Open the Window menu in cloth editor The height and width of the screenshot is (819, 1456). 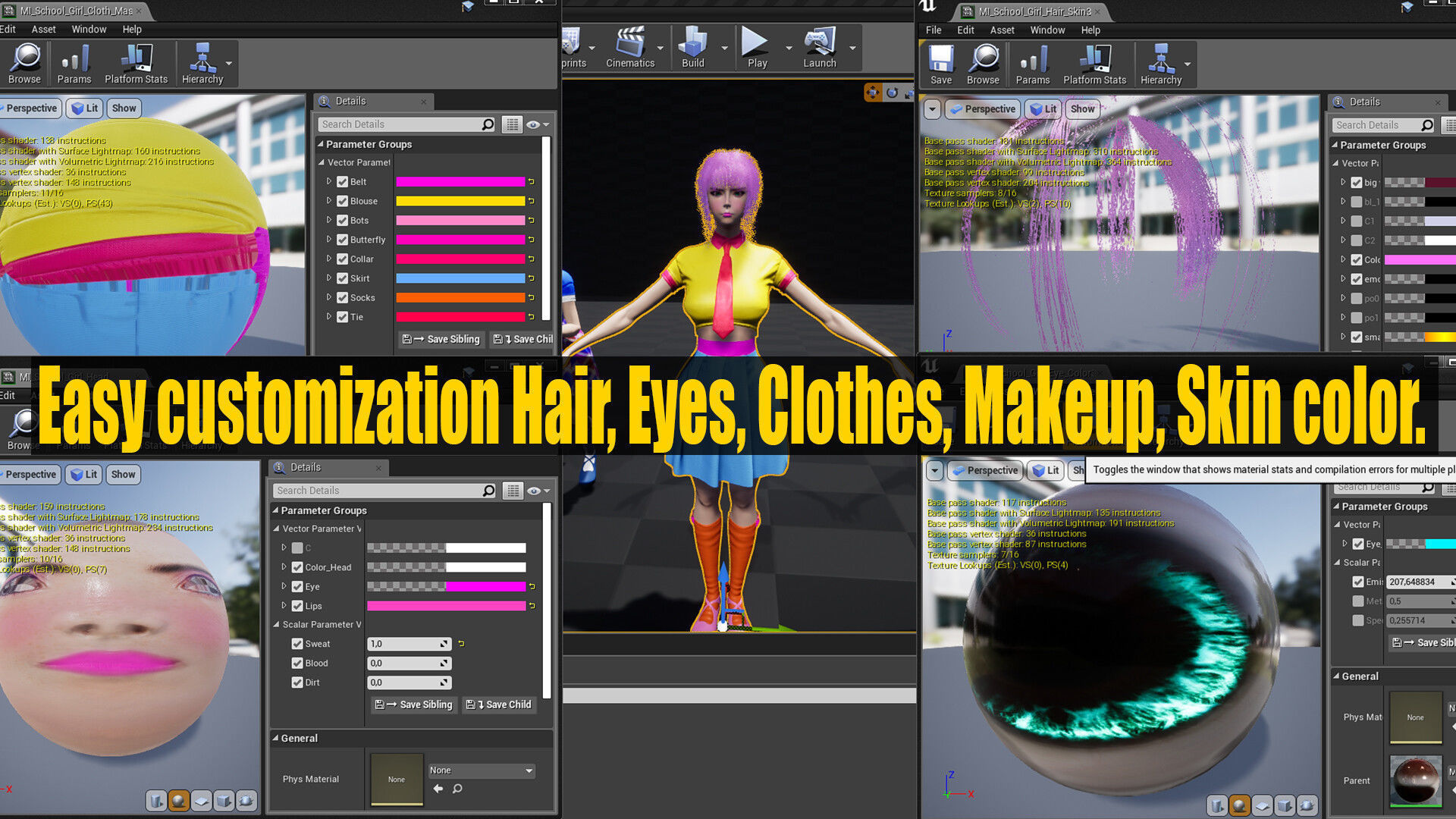point(89,30)
